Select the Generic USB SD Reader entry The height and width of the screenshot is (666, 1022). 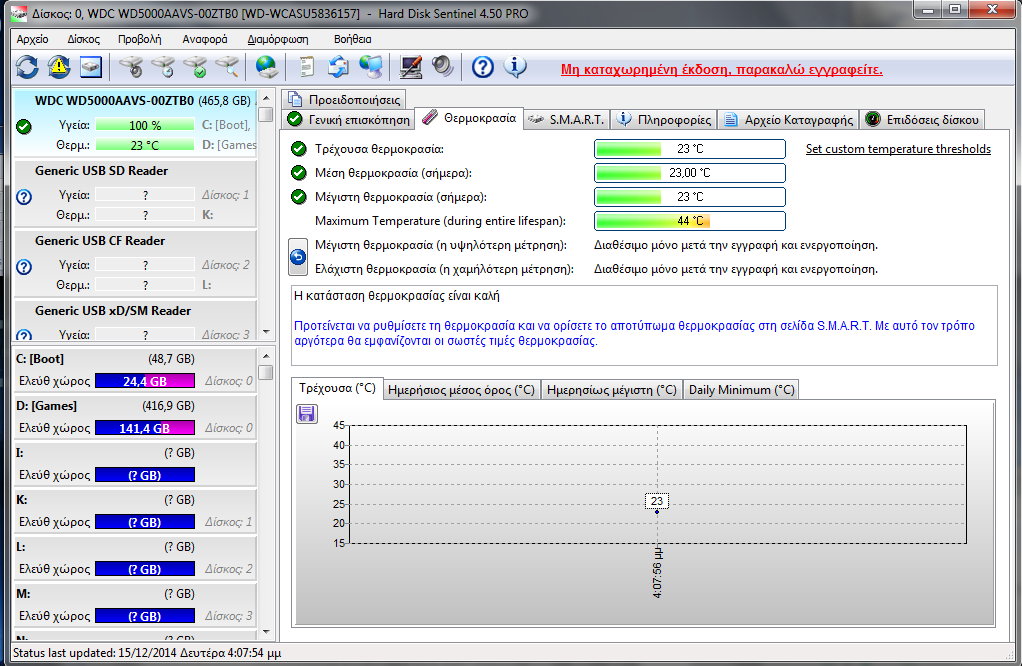(x=136, y=193)
